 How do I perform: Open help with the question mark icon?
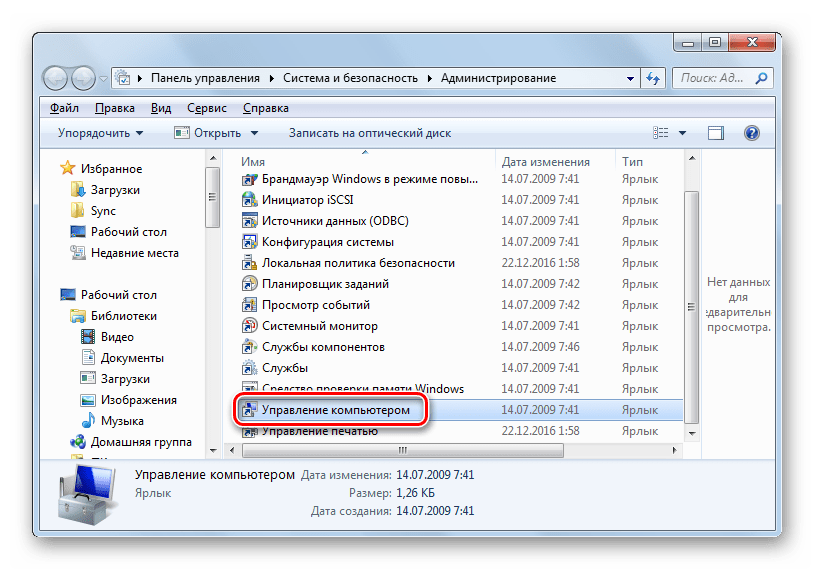pos(752,133)
